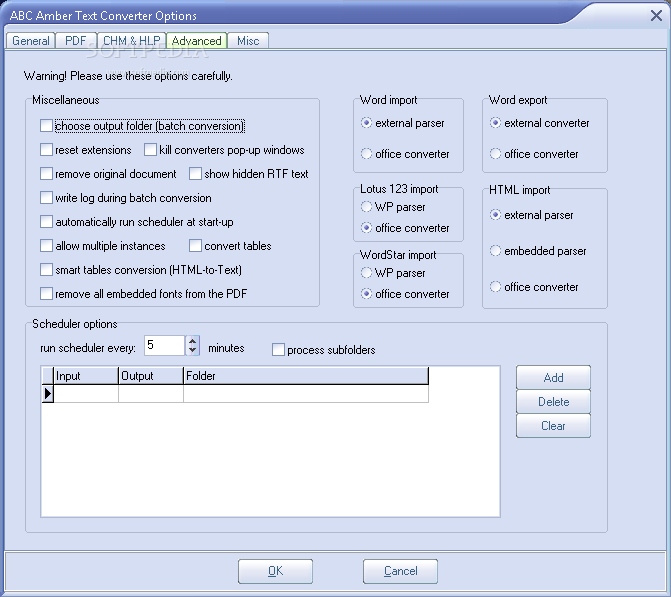The image size is (671, 597).
Task: Click the Add button
Action: coord(553,377)
